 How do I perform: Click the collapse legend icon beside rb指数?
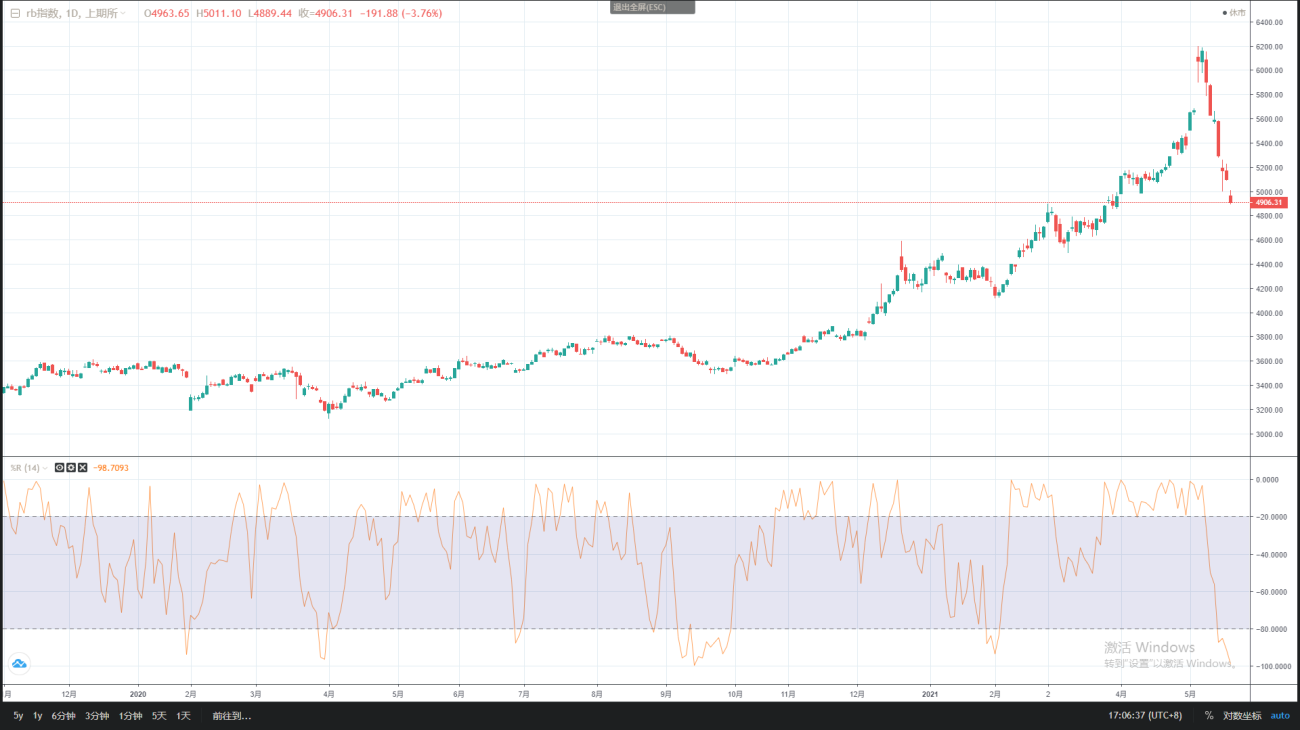[14, 14]
